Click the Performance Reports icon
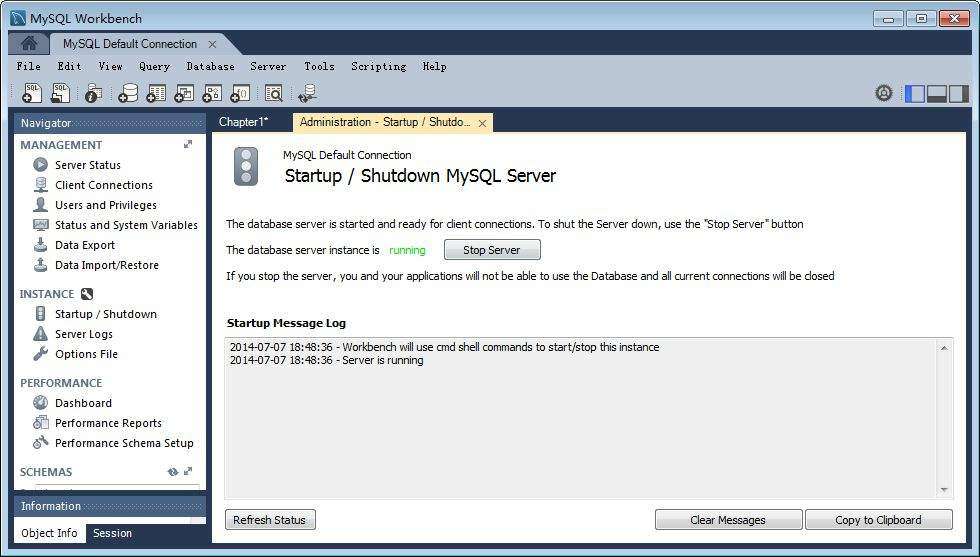Viewport: 980px width, 557px height. [41, 423]
